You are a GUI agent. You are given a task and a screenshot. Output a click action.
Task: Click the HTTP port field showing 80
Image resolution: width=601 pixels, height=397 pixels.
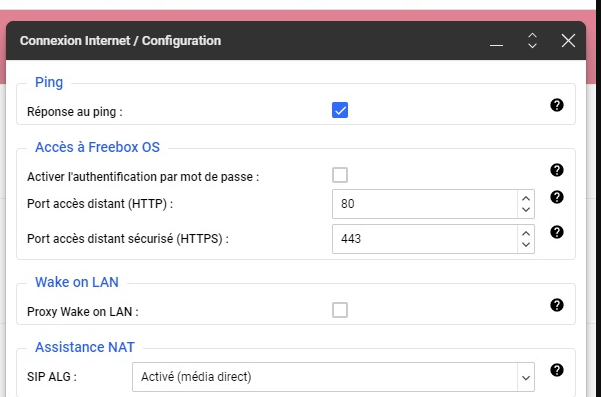(425, 204)
